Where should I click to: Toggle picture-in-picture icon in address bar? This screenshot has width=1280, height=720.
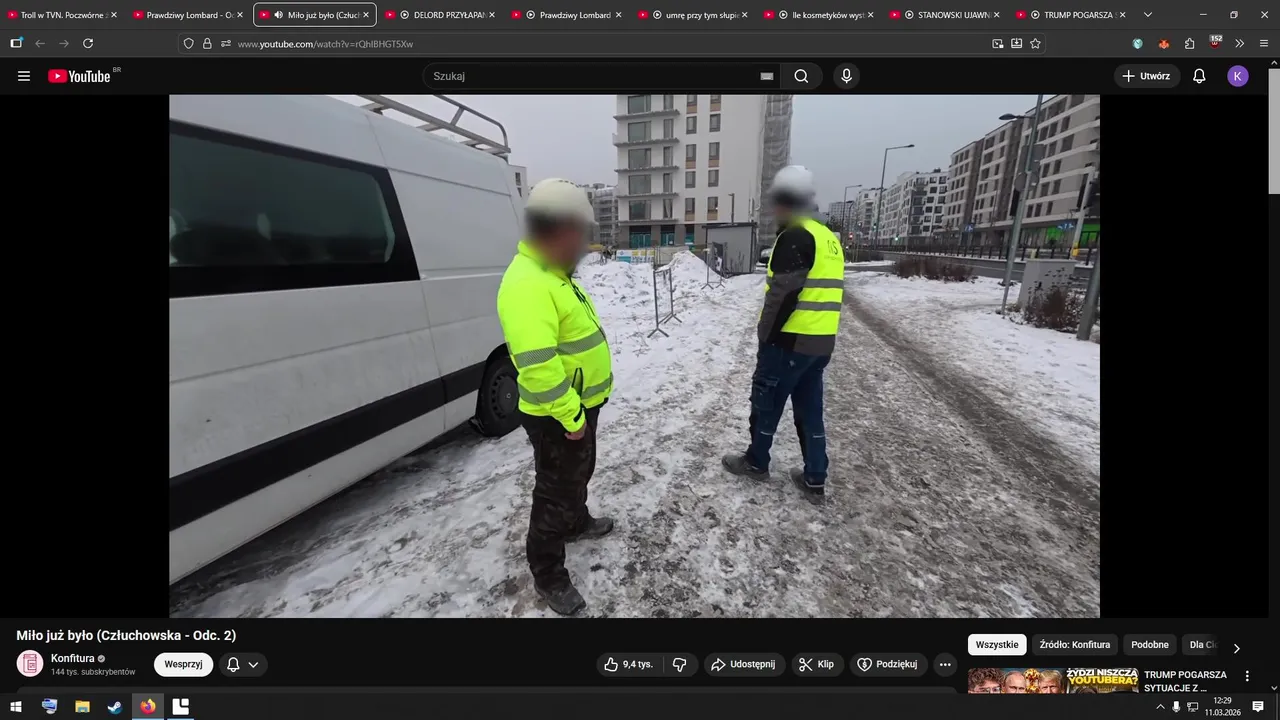click(997, 43)
